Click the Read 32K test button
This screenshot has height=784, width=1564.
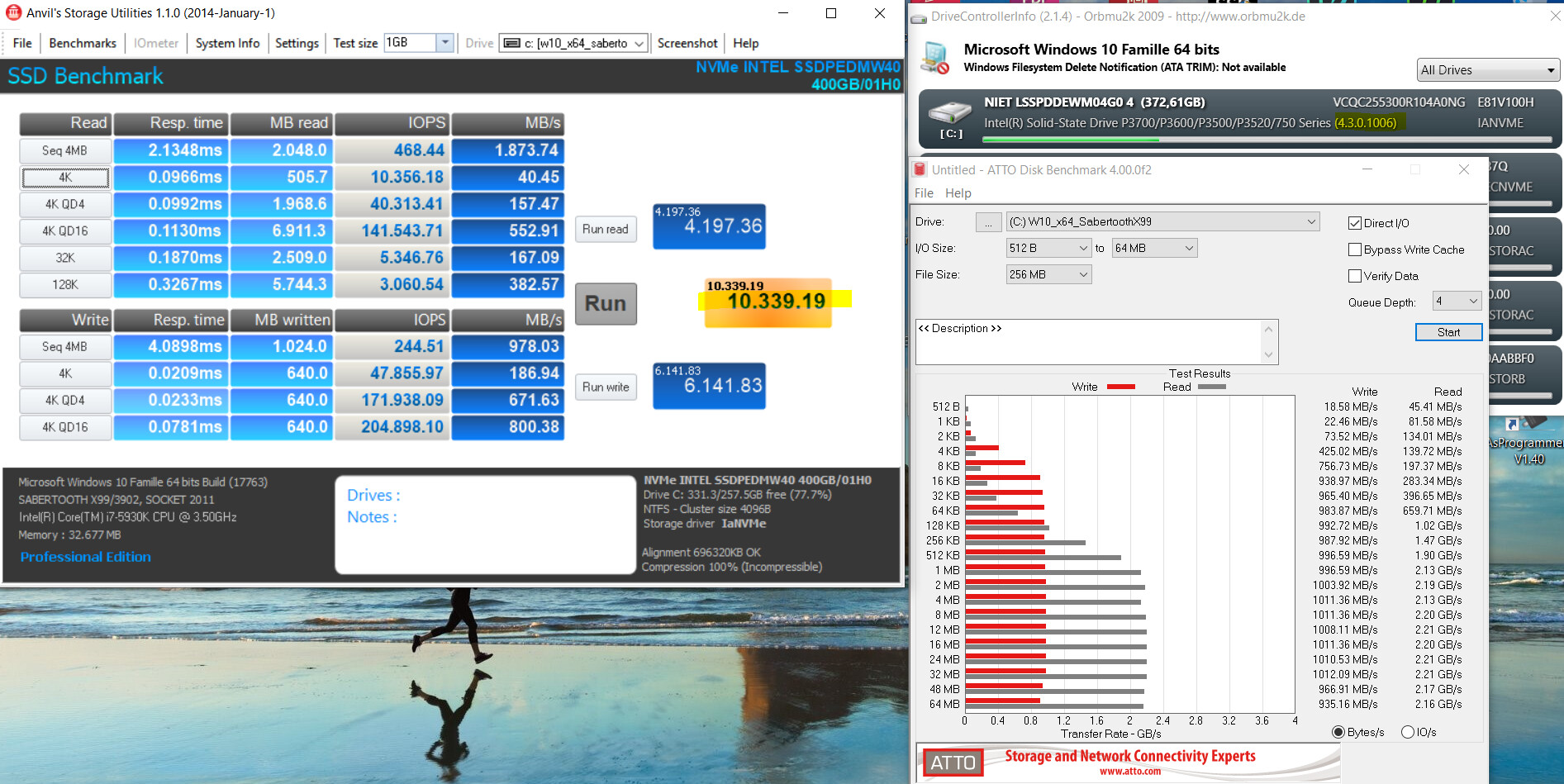pyautogui.click(x=65, y=258)
